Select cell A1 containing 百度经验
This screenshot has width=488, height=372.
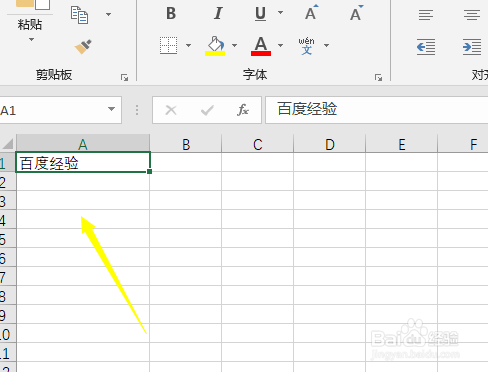click(83, 162)
